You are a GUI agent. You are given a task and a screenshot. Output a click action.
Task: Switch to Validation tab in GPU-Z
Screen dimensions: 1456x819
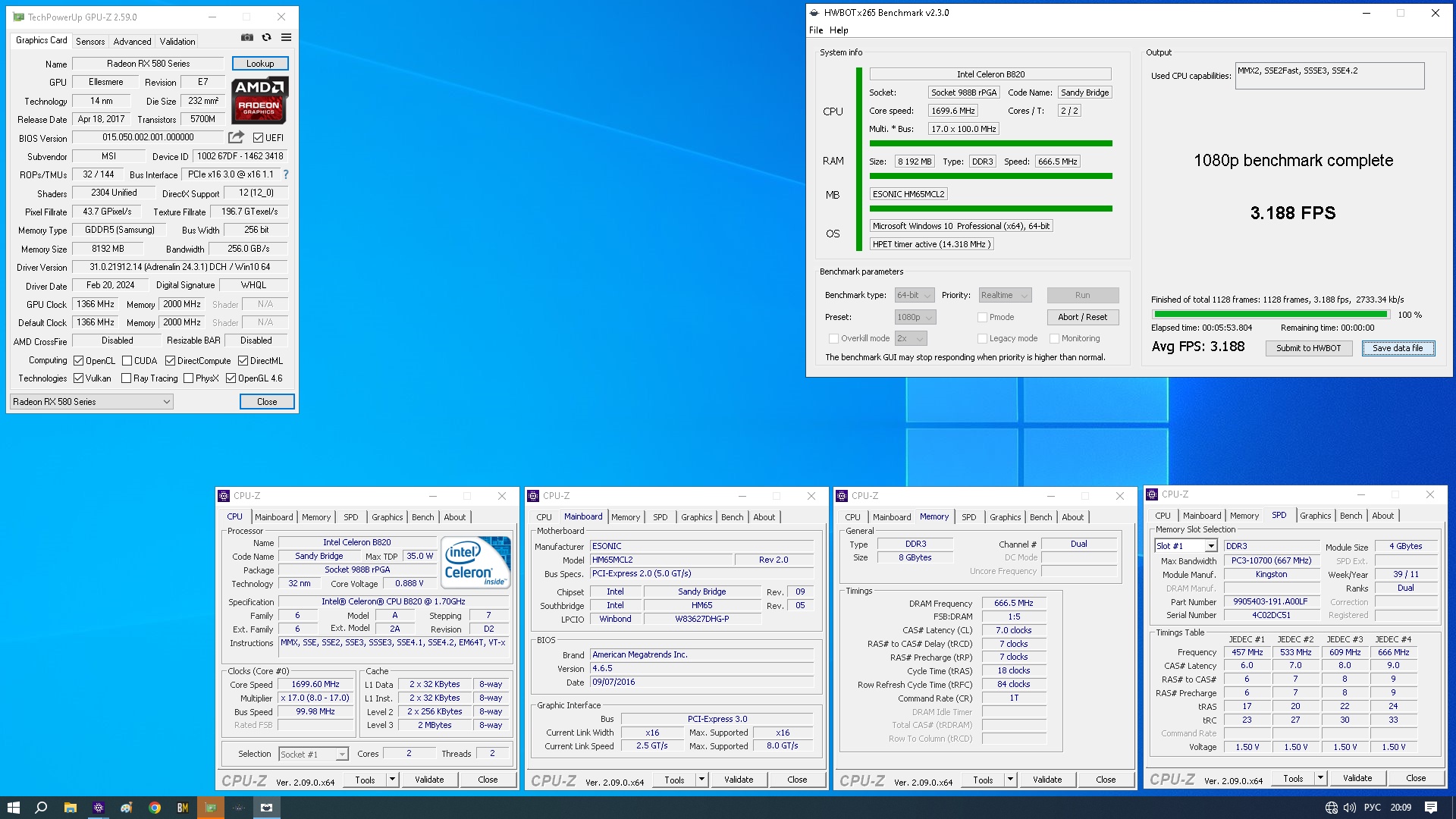pyautogui.click(x=177, y=42)
